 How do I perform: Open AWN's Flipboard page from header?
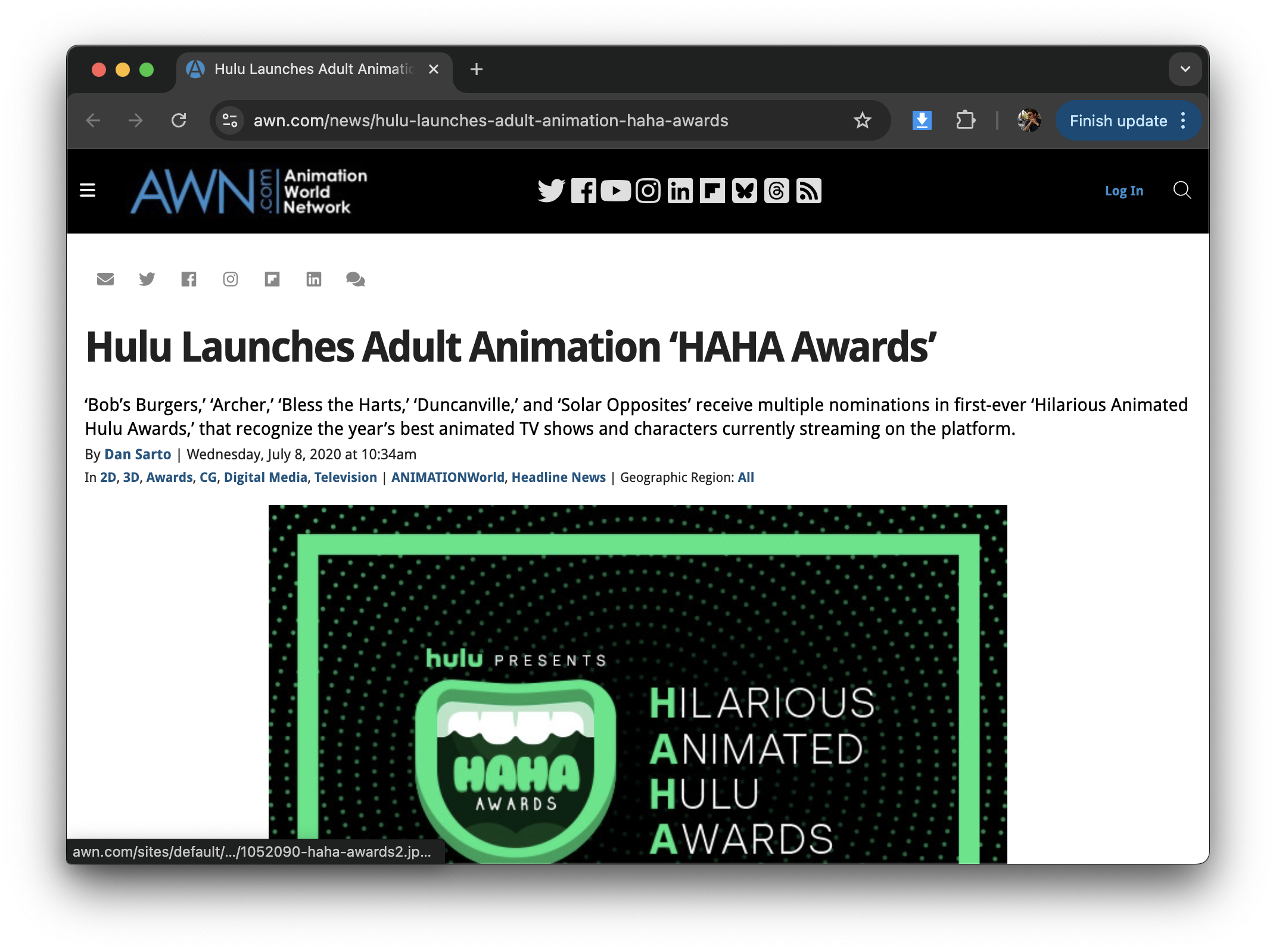pos(712,191)
